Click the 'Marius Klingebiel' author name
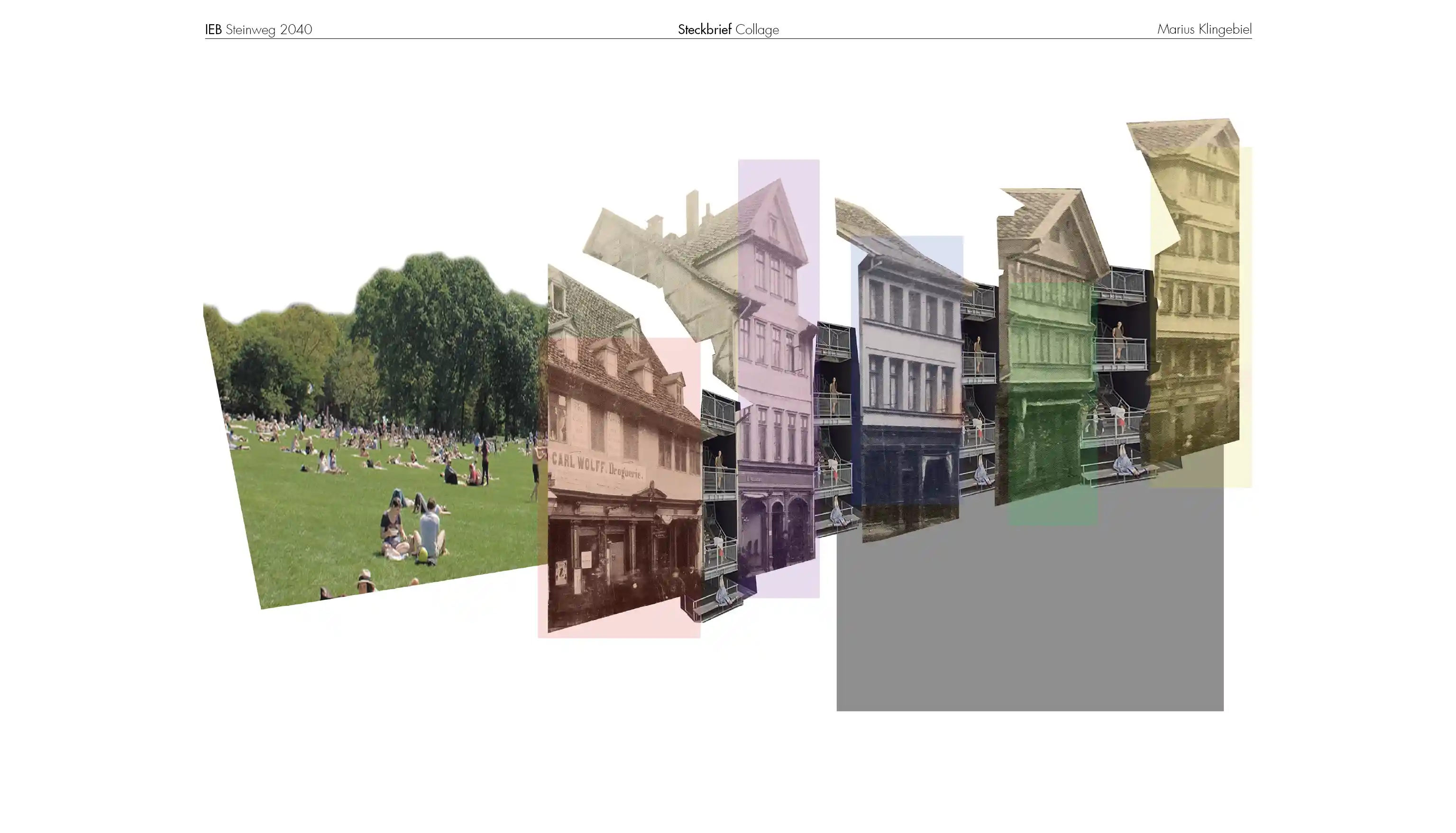The width and height of the screenshot is (1456, 833). click(1204, 29)
